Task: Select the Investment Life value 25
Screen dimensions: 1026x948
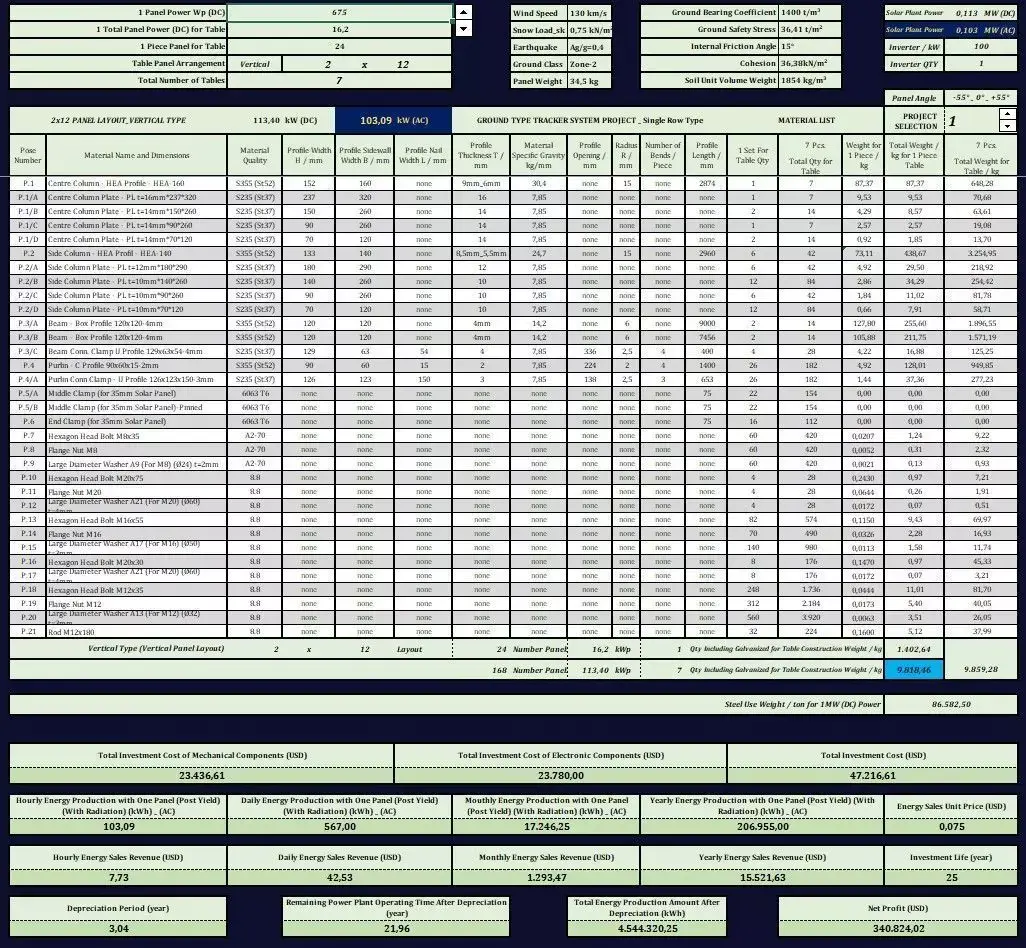Action: (951, 877)
